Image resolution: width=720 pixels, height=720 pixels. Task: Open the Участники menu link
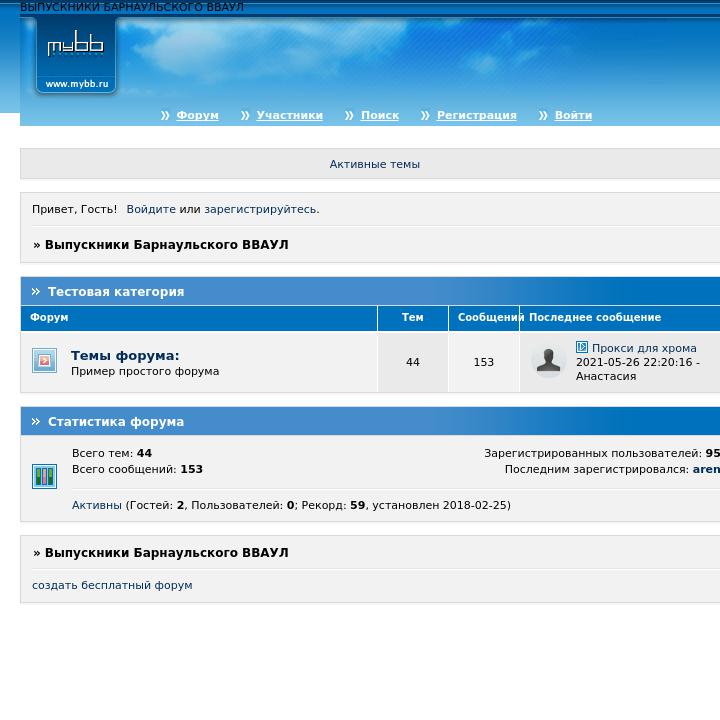click(290, 115)
